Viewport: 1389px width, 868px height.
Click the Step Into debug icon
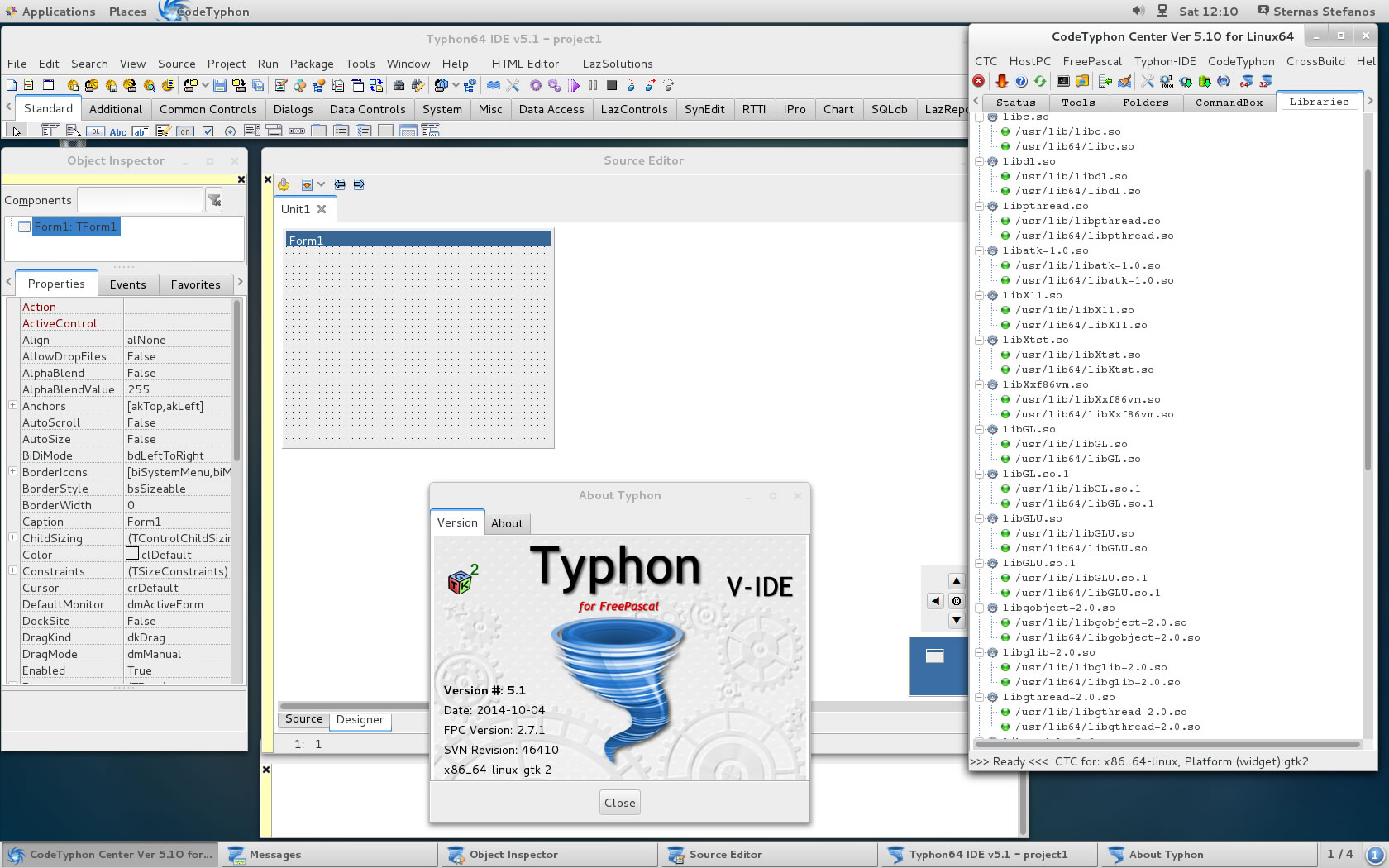631,85
